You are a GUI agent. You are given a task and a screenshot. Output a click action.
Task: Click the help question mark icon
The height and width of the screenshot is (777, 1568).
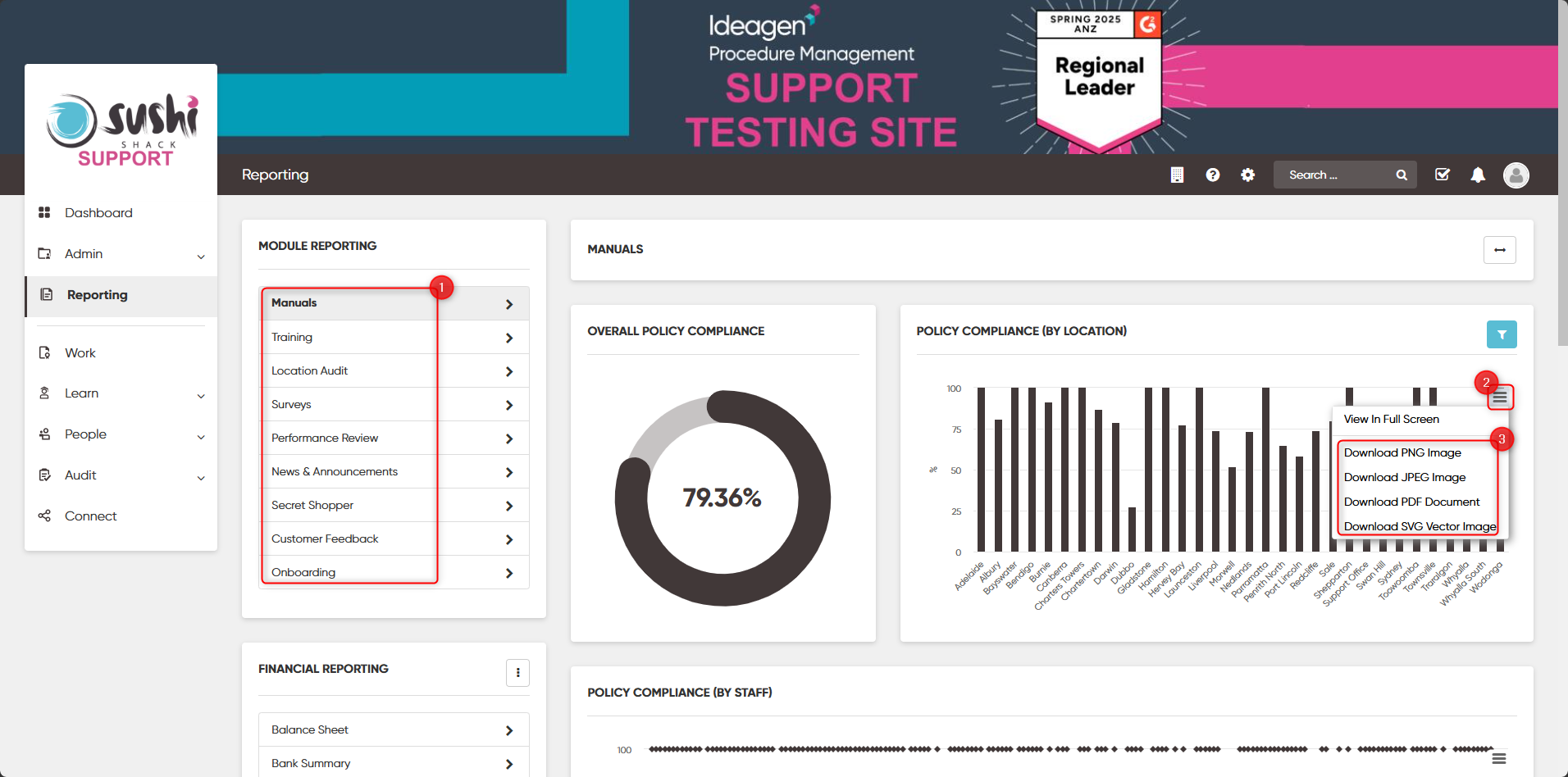[x=1212, y=175]
